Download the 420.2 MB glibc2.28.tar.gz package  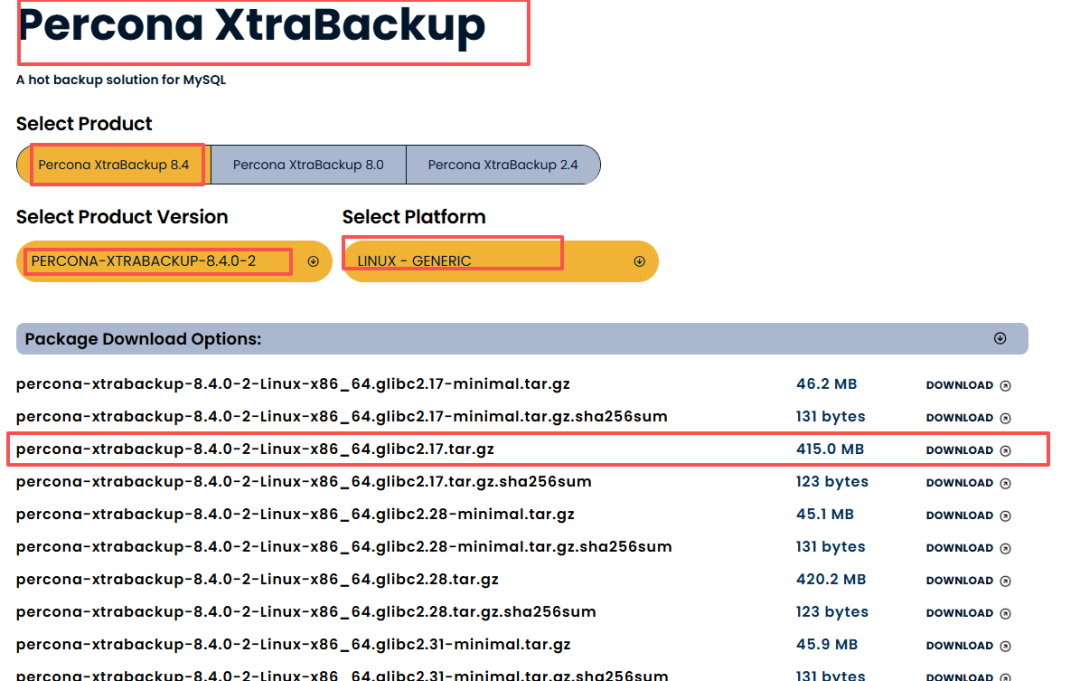coord(968,580)
